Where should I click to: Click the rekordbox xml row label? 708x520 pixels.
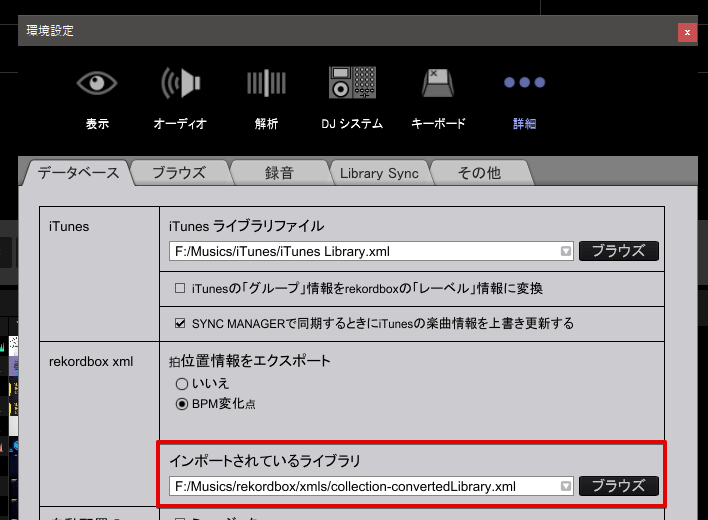pyautogui.click(x=91, y=362)
